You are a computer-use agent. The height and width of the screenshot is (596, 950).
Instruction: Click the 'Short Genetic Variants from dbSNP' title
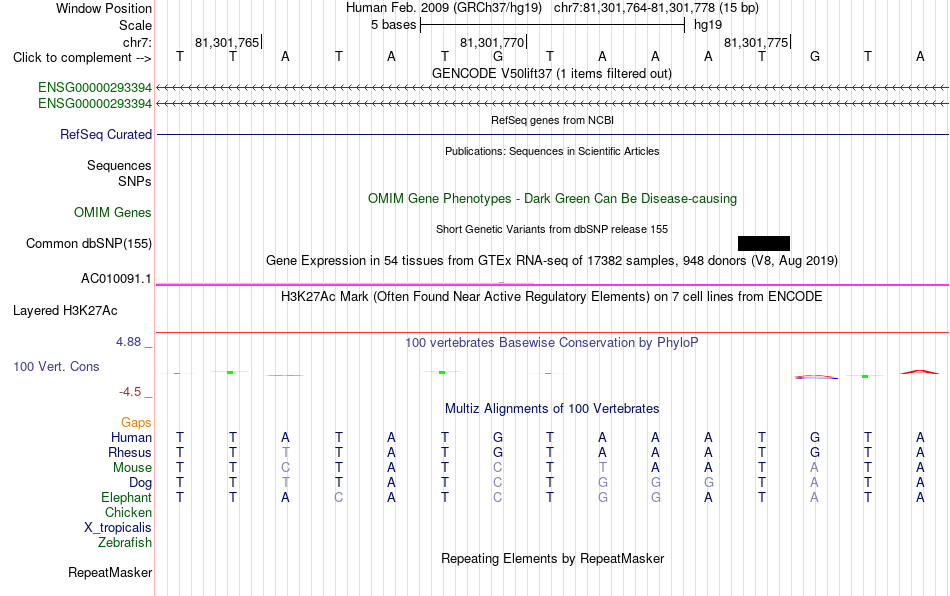(552, 230)
